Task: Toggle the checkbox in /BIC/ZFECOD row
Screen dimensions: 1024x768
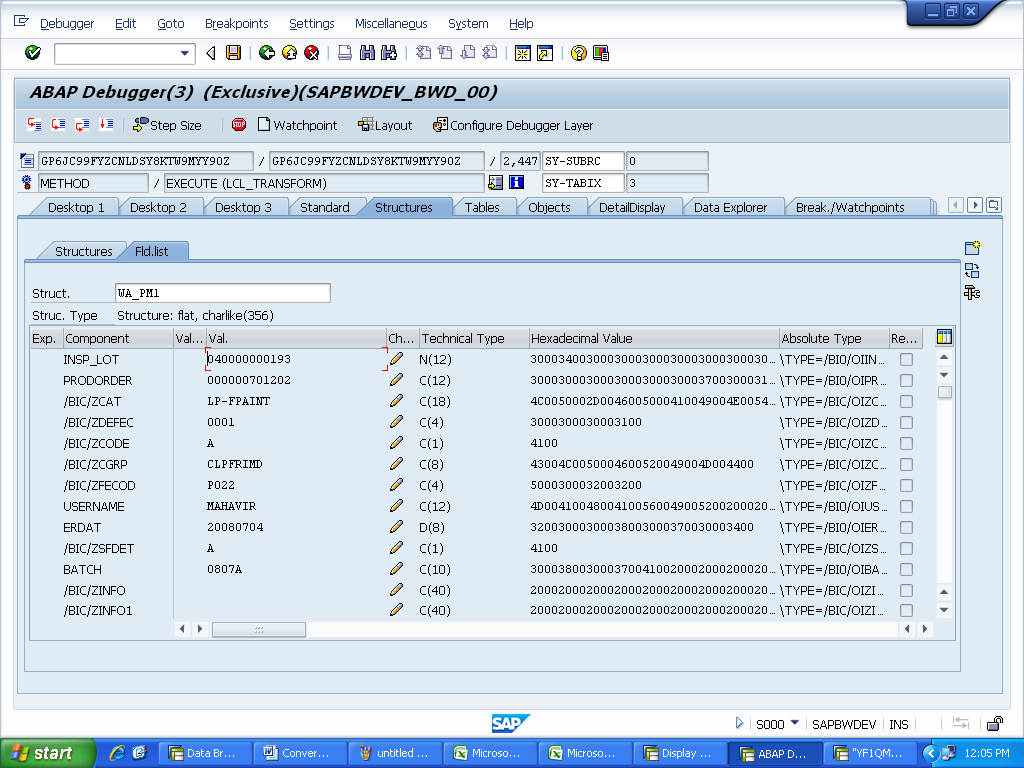Action: point(906,485)
